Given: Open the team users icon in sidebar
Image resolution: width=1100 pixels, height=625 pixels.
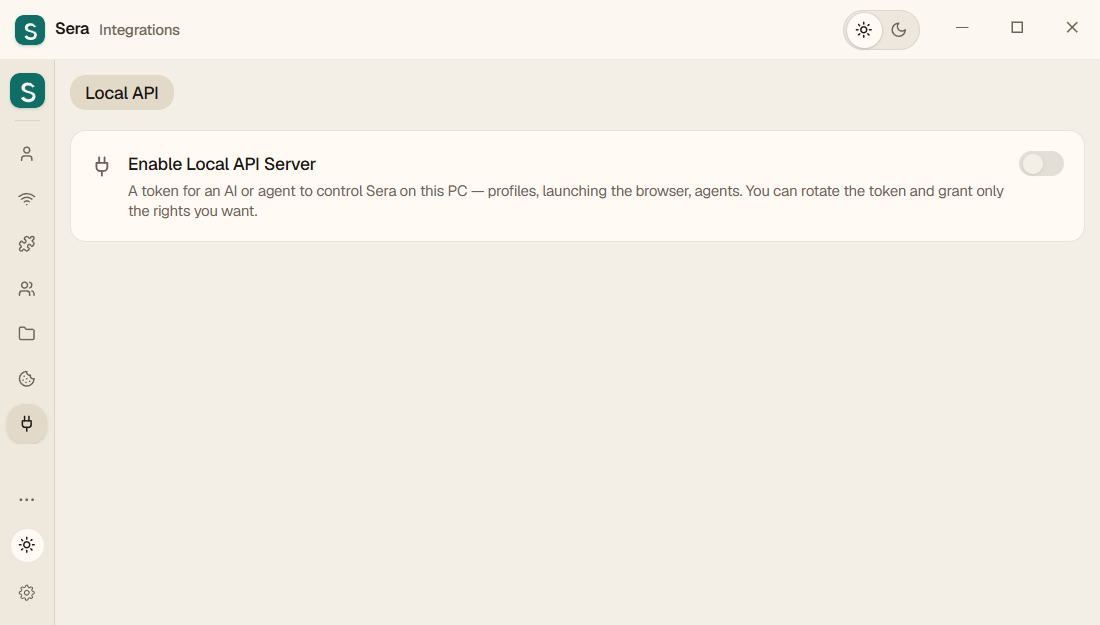Looking at the screenshot, I should tap(27, 288).
